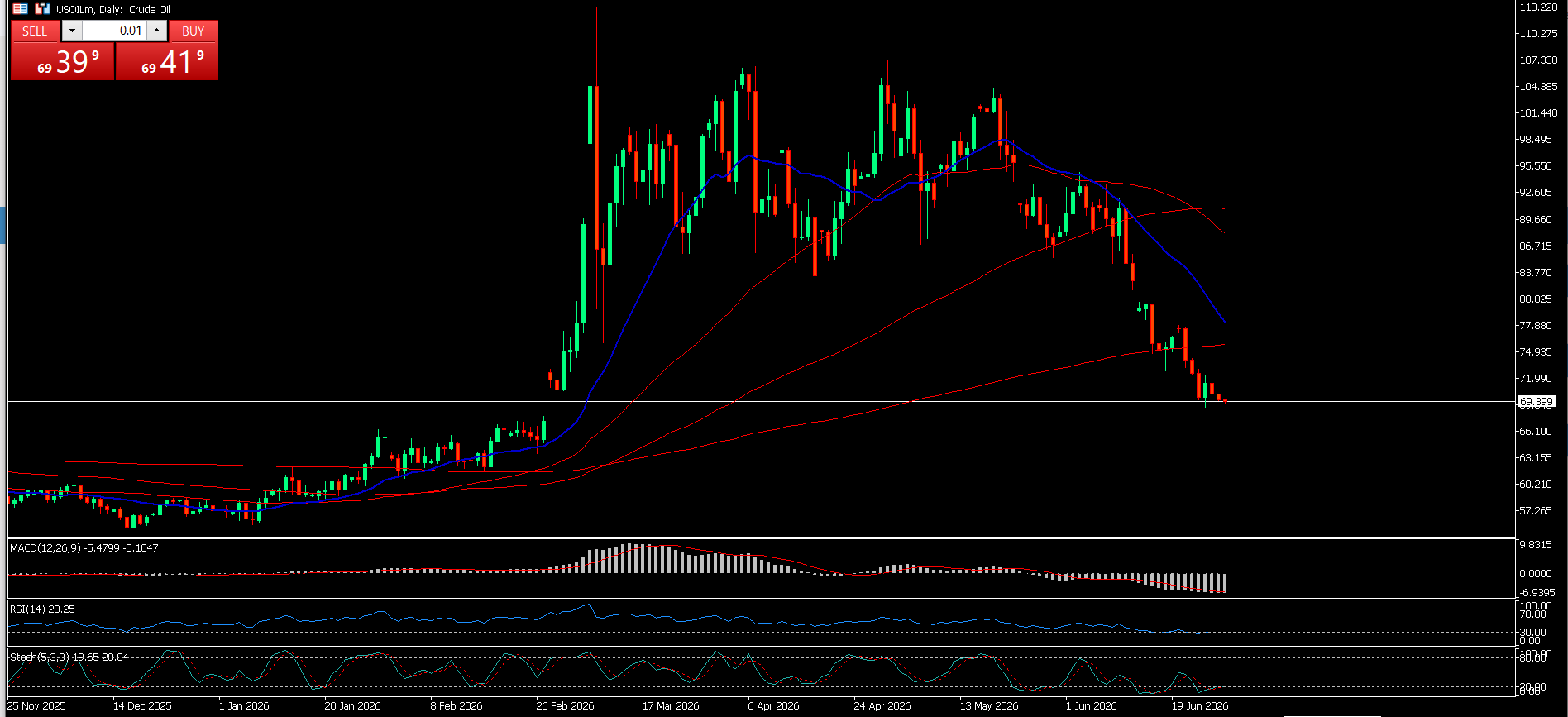Click the 8 Feb 2026 date label
1568x717 pixels.
pyautogui.click(x=457, y=705)
